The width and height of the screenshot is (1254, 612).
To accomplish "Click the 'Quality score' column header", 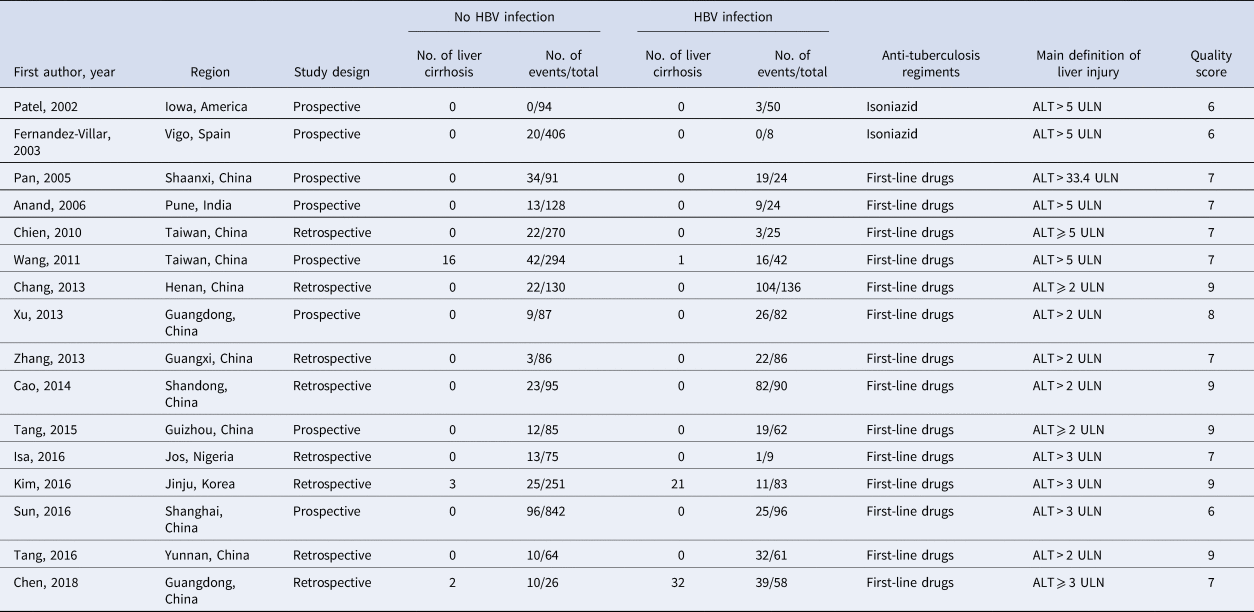I will coord(1210,64).
